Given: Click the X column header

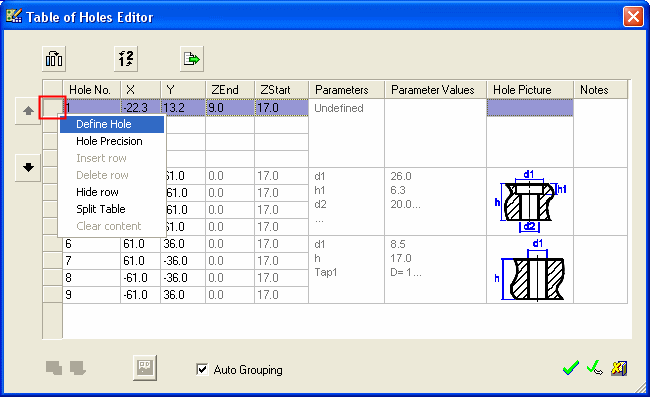Looking at the screenshot, I should point(141,90).
